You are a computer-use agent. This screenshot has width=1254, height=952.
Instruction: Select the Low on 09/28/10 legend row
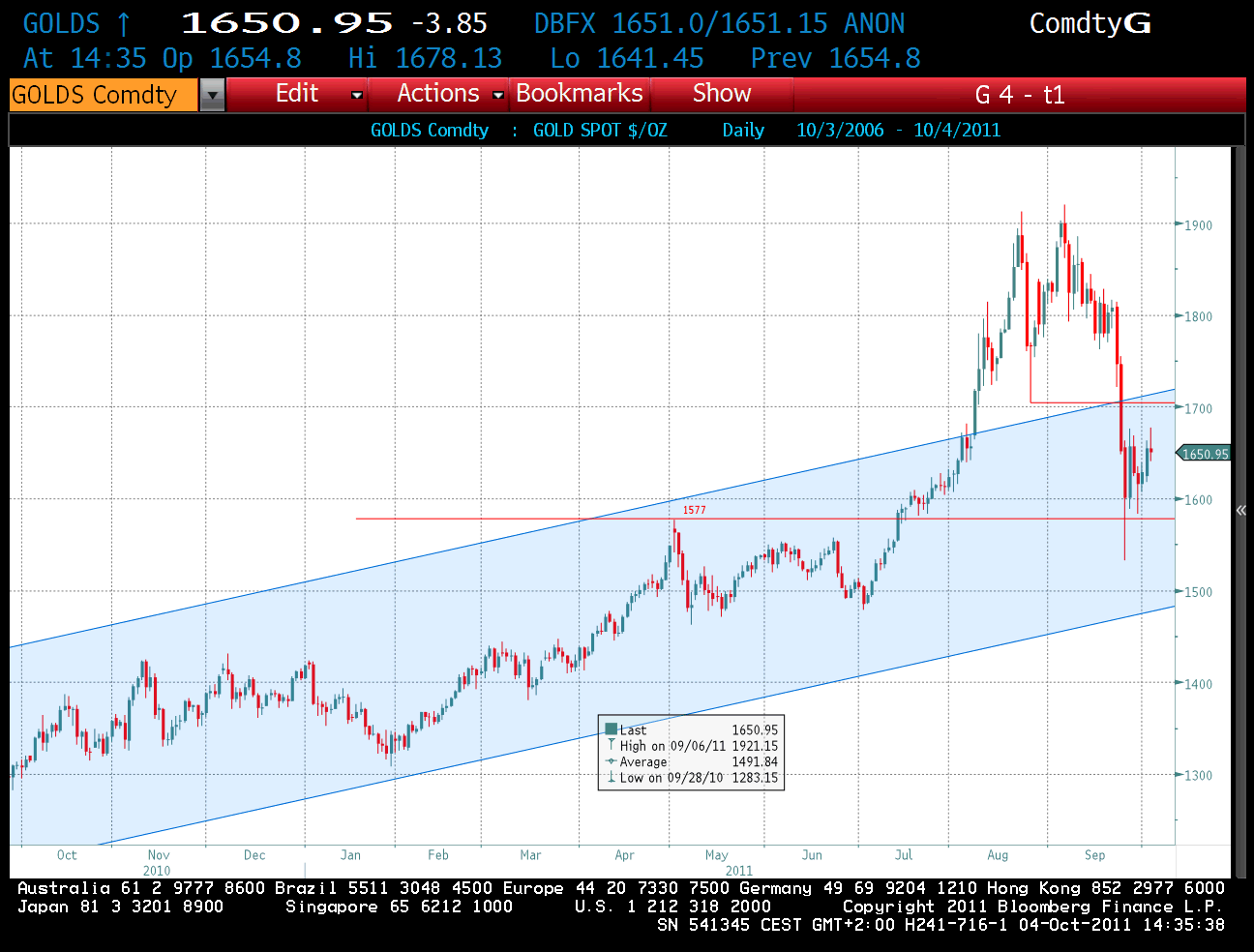point(691,778)
